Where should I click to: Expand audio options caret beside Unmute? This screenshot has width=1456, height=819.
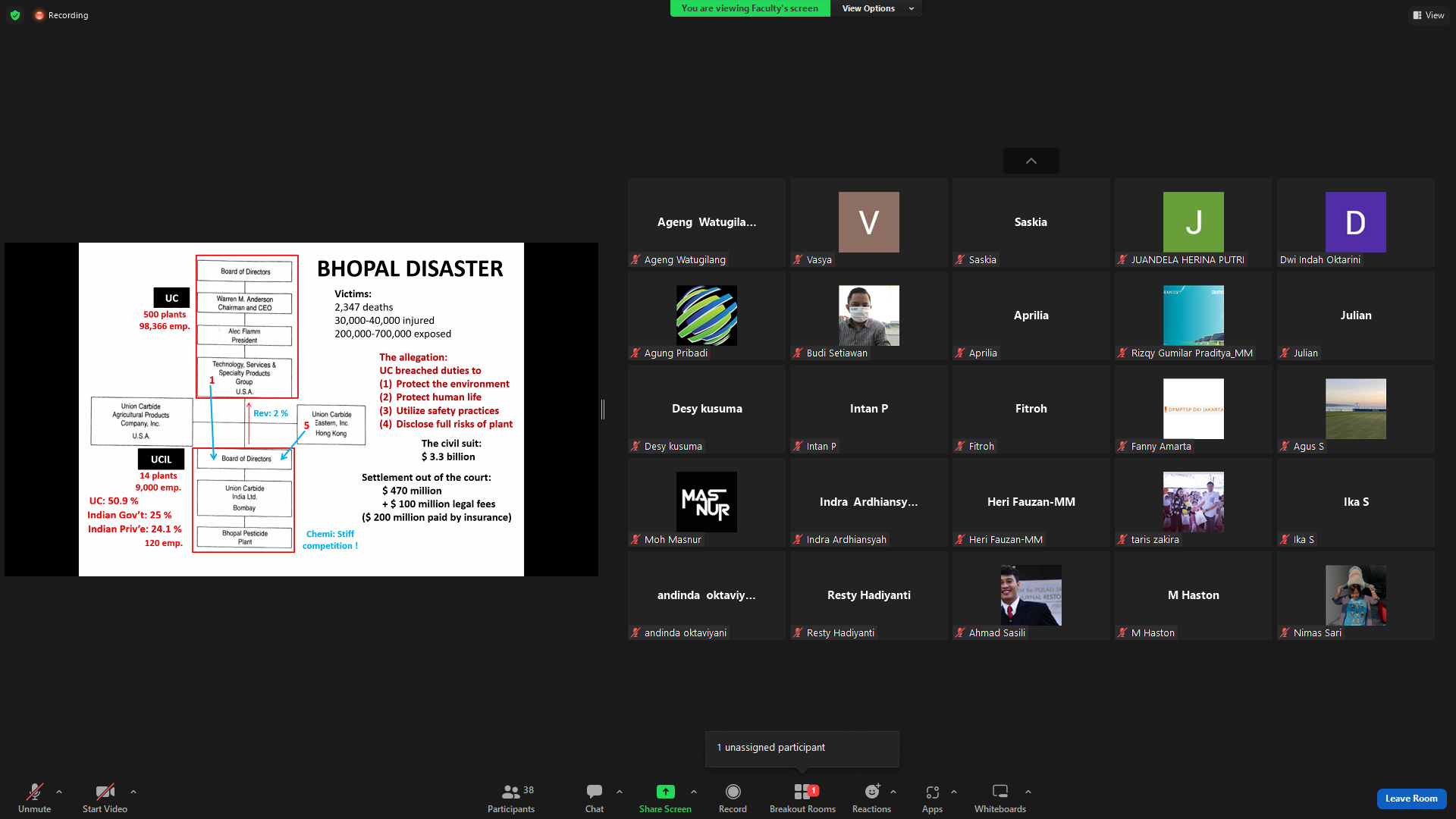pos(59,792)
